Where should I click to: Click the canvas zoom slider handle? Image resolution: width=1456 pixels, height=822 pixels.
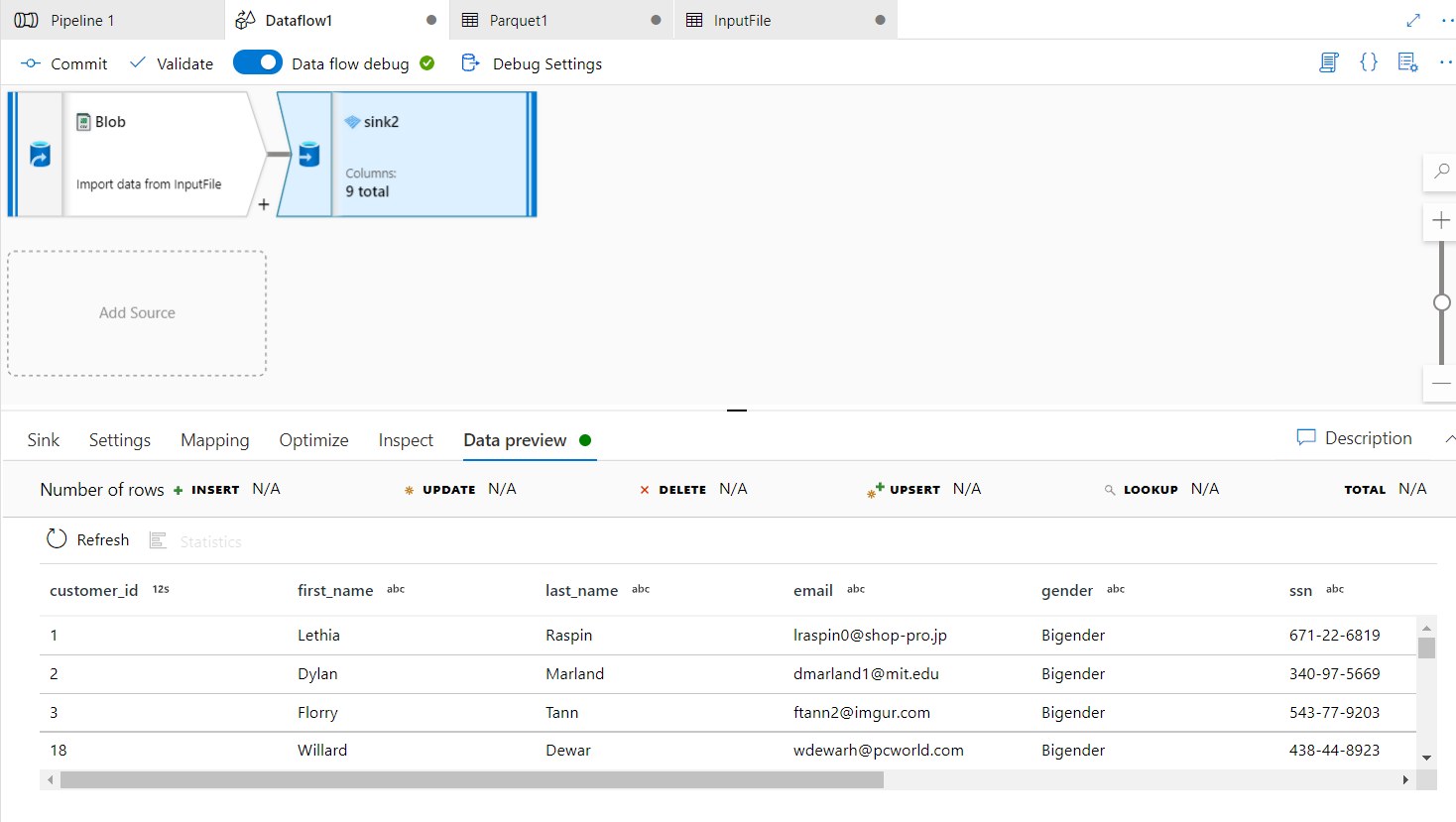point(1442,302)
